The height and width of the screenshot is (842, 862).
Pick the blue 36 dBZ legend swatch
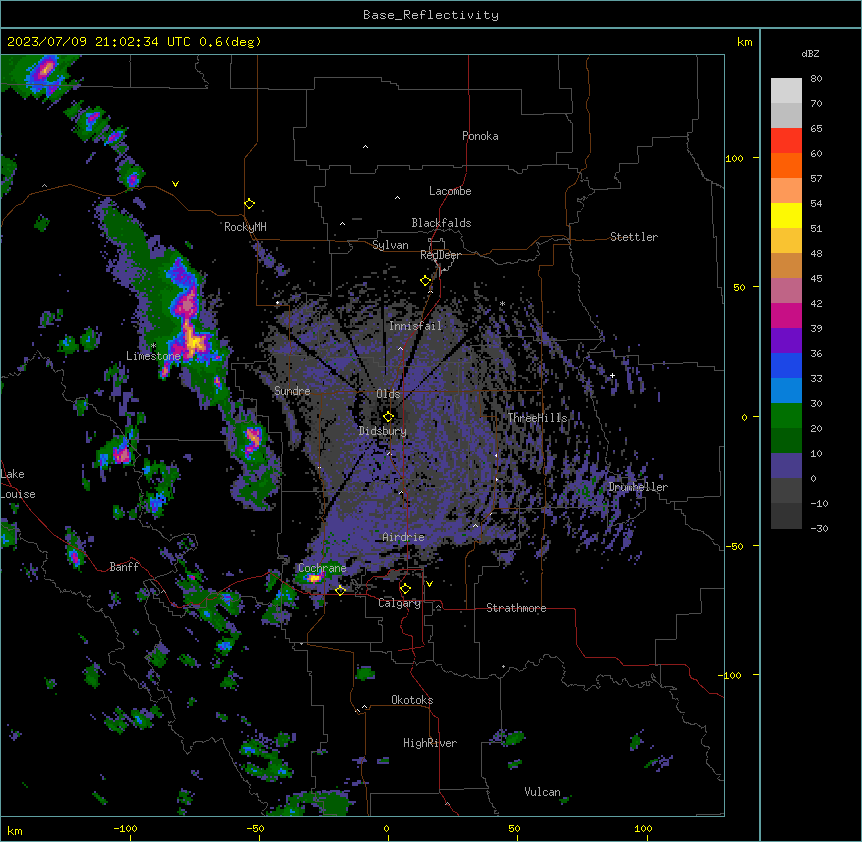click(x=786, y=365)
